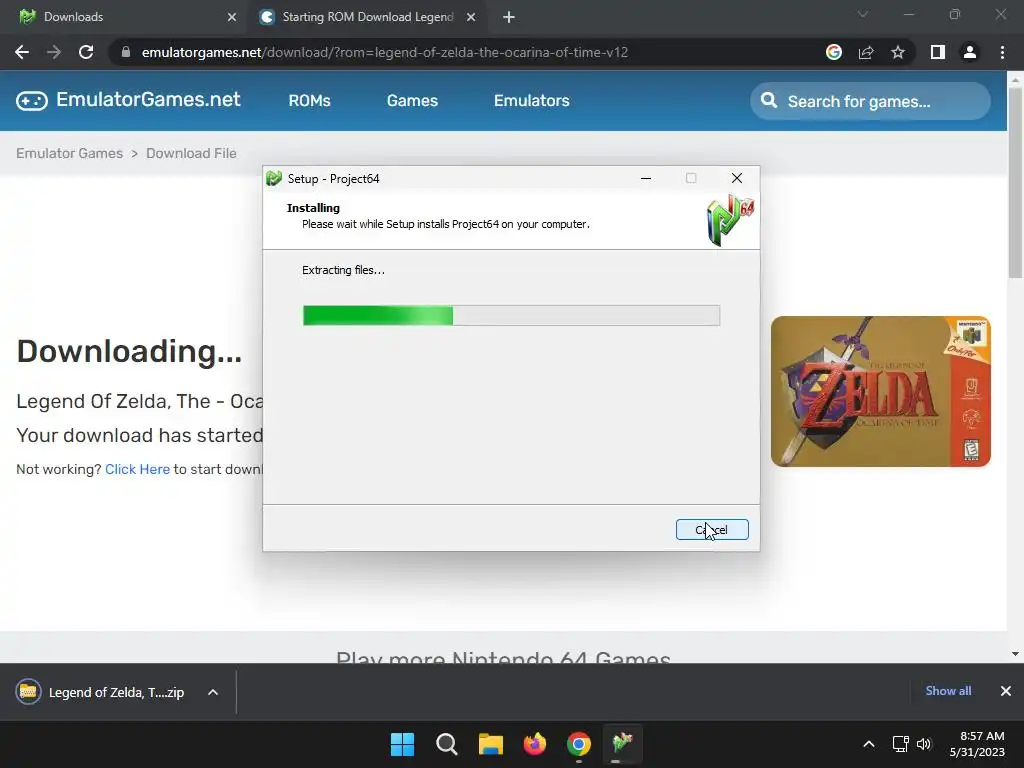Click the address bar URL

[x=385, y=52]
